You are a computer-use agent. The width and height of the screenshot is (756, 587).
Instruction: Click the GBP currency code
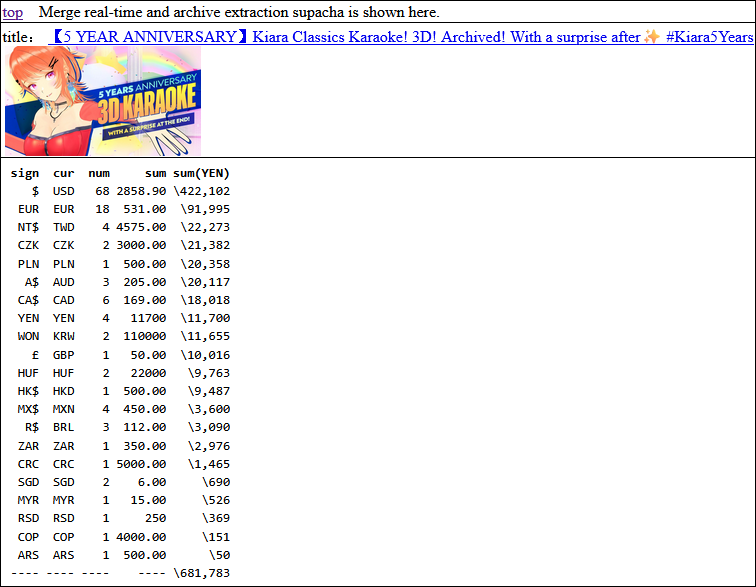point(64,355)
